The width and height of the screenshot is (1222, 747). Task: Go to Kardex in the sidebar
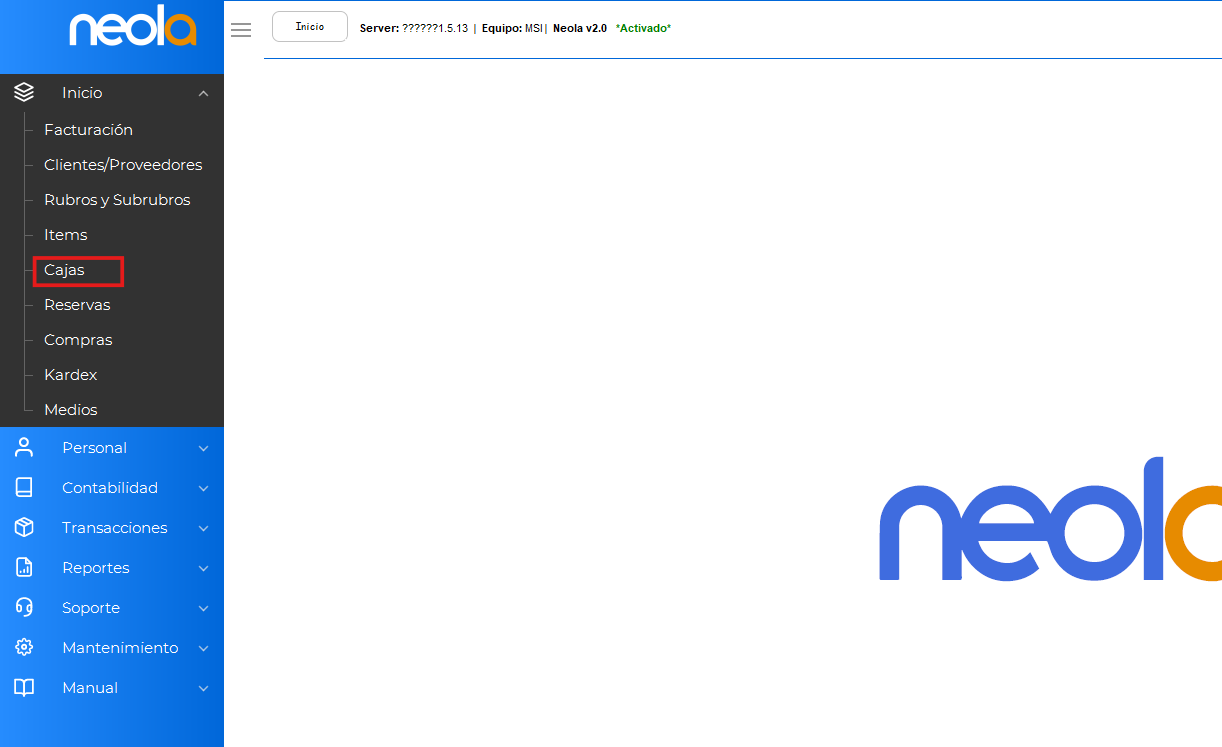[70, 375]
